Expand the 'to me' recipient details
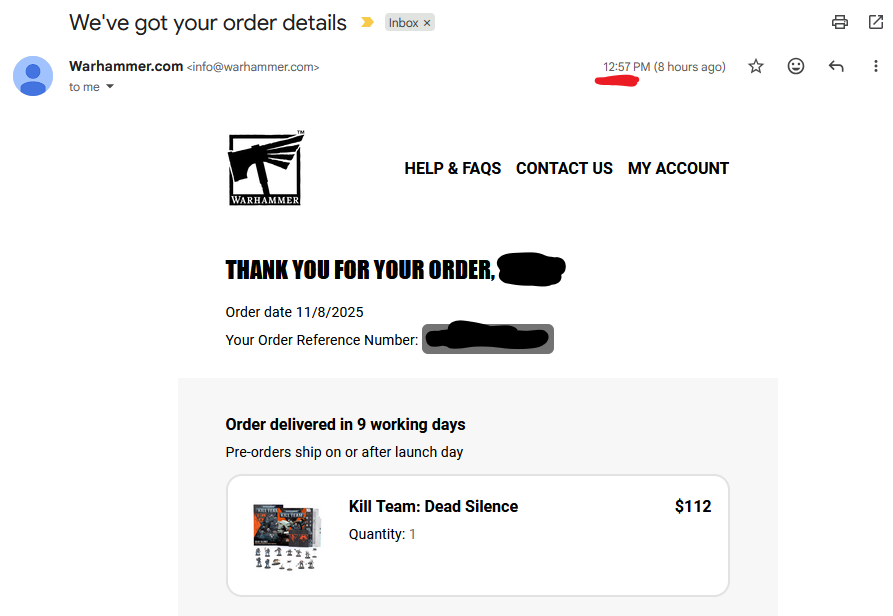Viewport: 893px width, 616px height. 110,87
